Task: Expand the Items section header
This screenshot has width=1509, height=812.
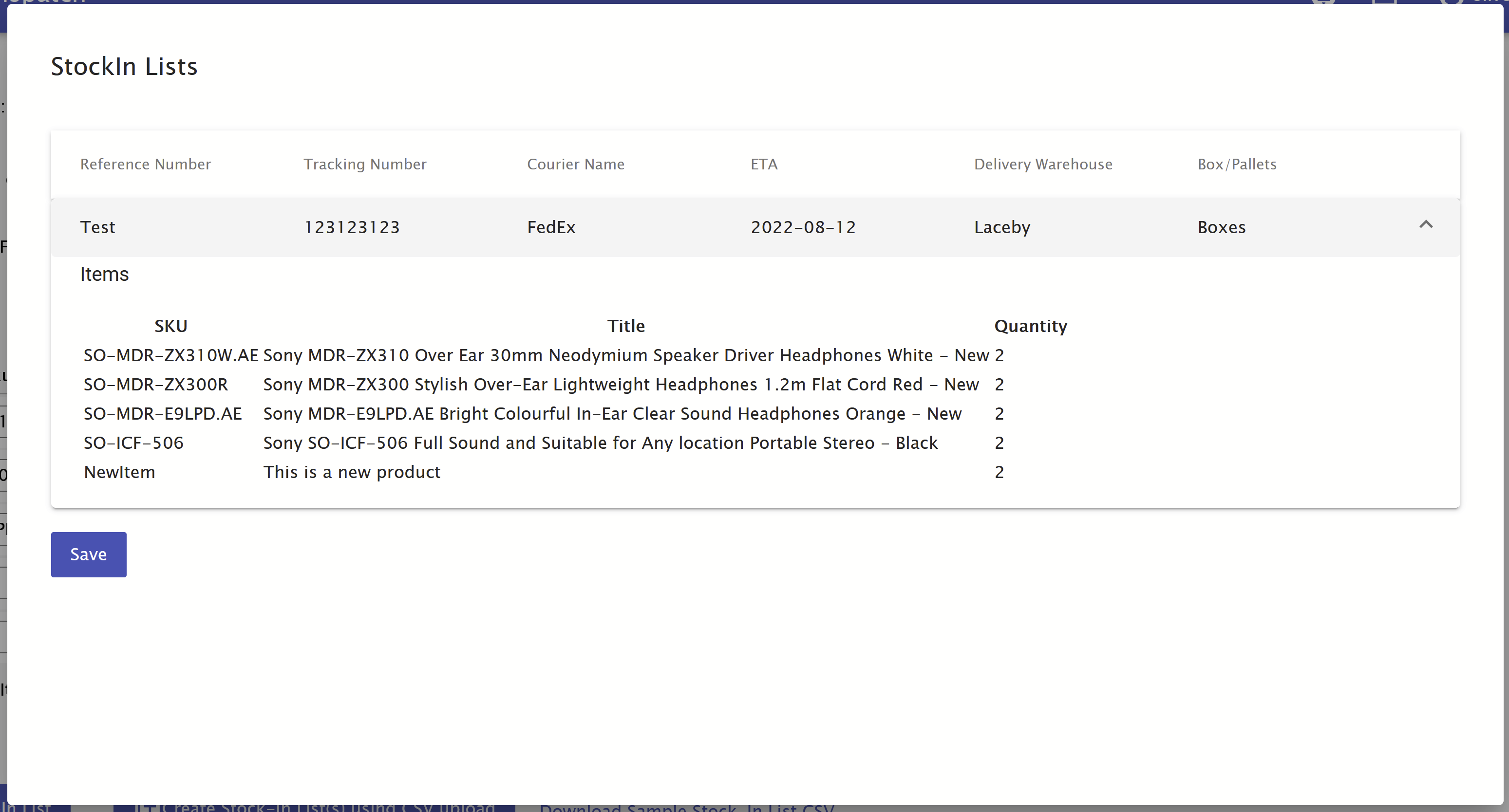Action: [104, 274]
